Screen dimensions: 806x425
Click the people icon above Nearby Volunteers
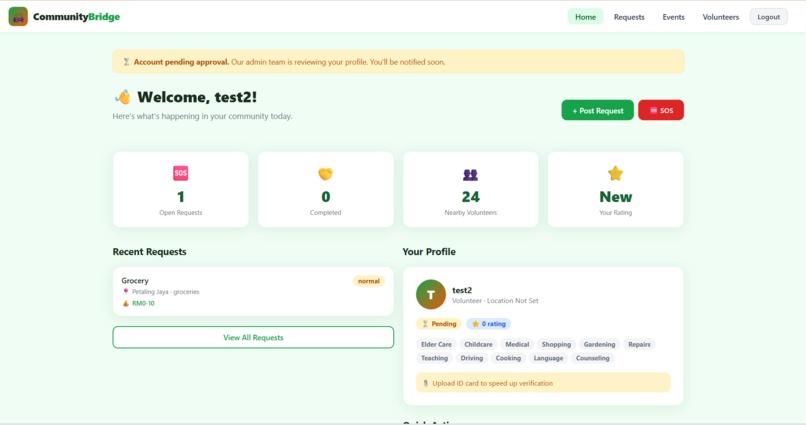click(470, 175)
